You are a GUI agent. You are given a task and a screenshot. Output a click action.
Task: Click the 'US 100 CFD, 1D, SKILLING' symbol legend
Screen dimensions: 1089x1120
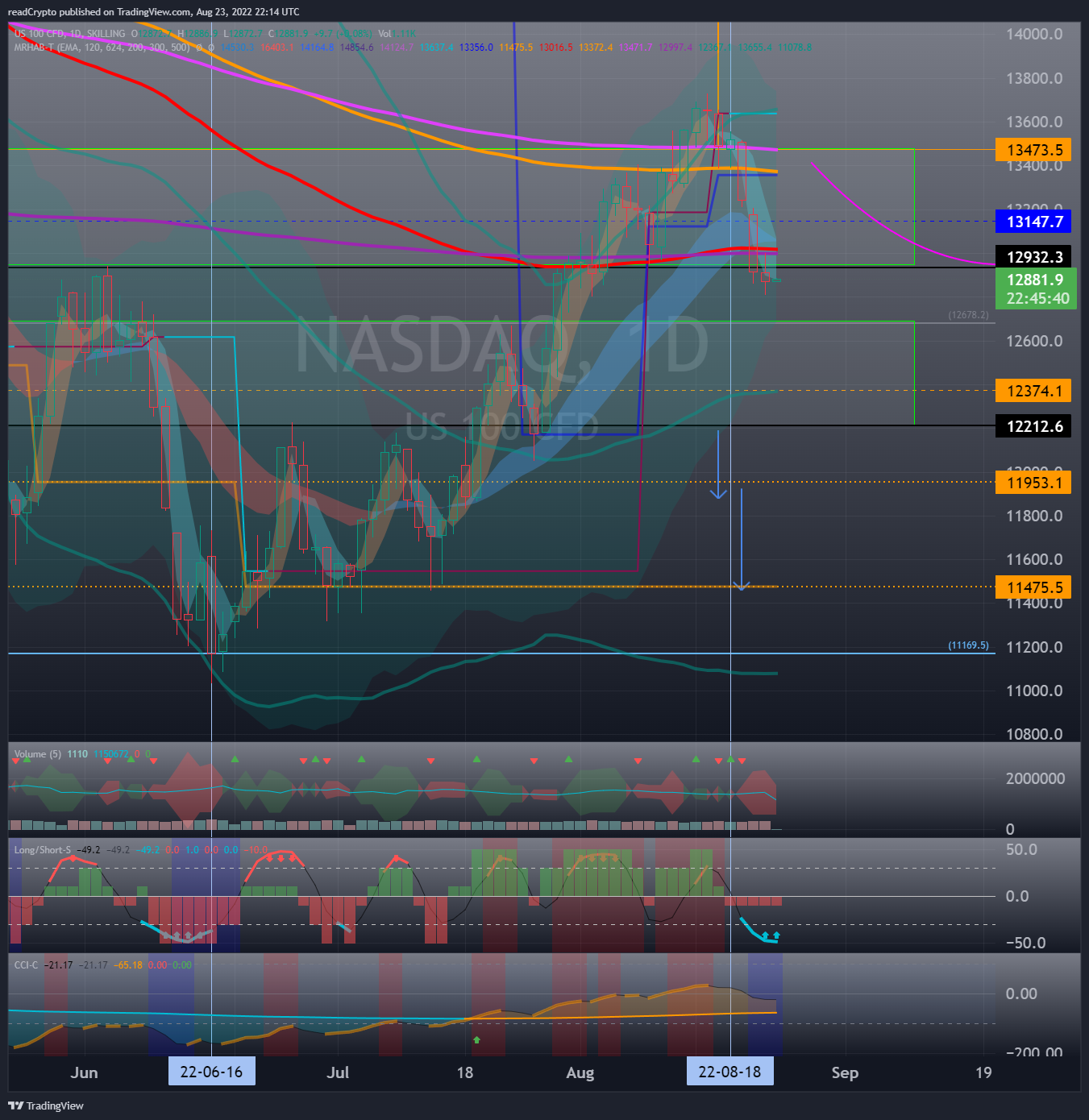[x=69, y=34]
